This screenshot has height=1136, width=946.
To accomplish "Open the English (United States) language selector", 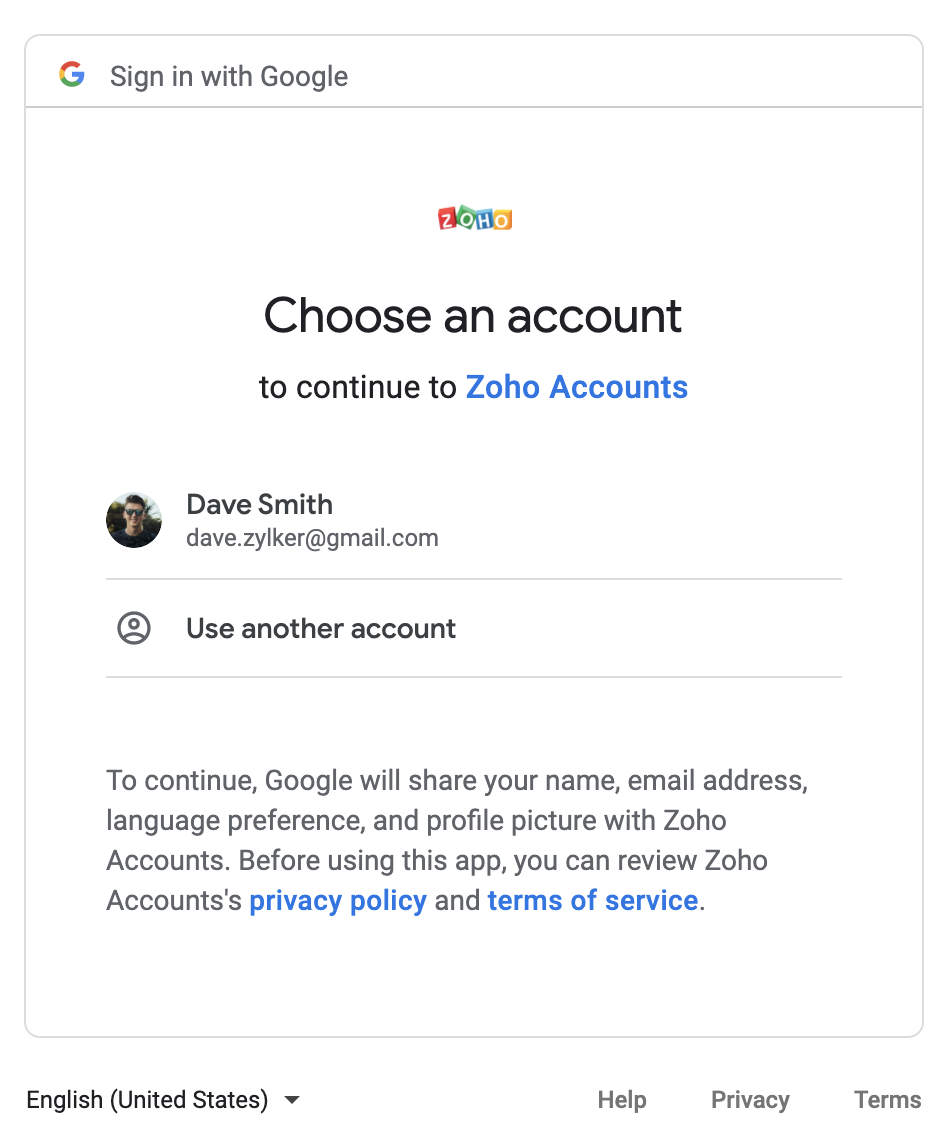I will tap(148, 1100).
